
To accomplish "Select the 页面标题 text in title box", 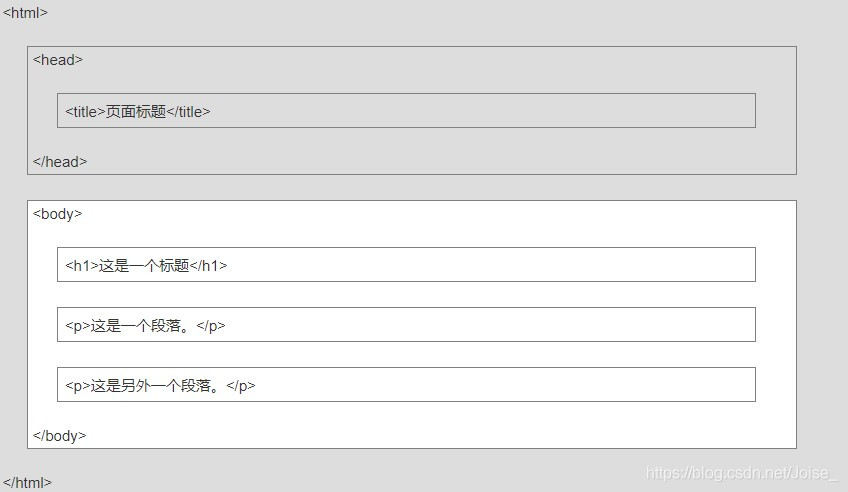I will [135, 112].
